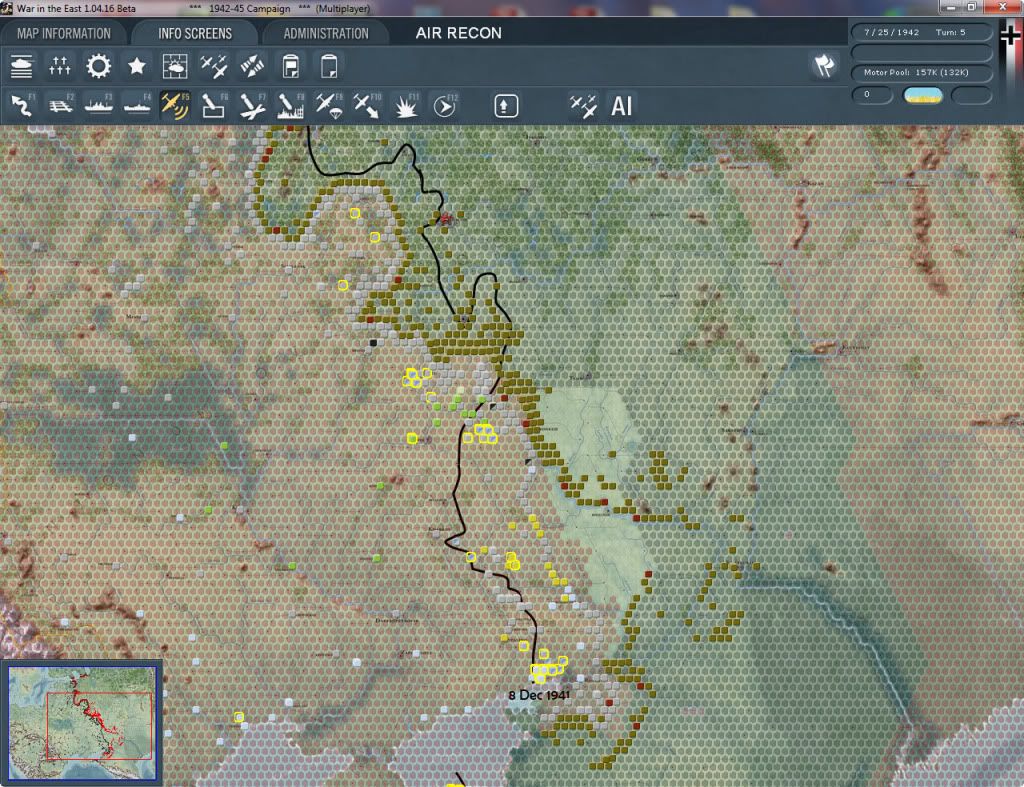Click the Motor Pool 157K readout

click(x=921, y=72)
